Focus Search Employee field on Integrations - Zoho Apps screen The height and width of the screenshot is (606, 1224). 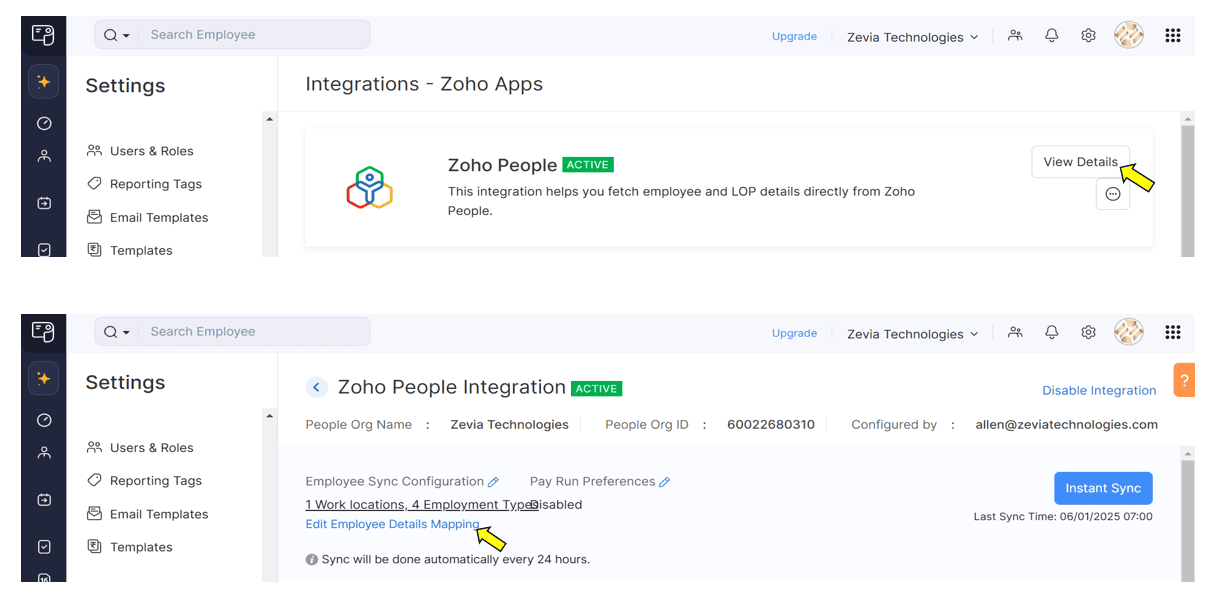[255, 35]
